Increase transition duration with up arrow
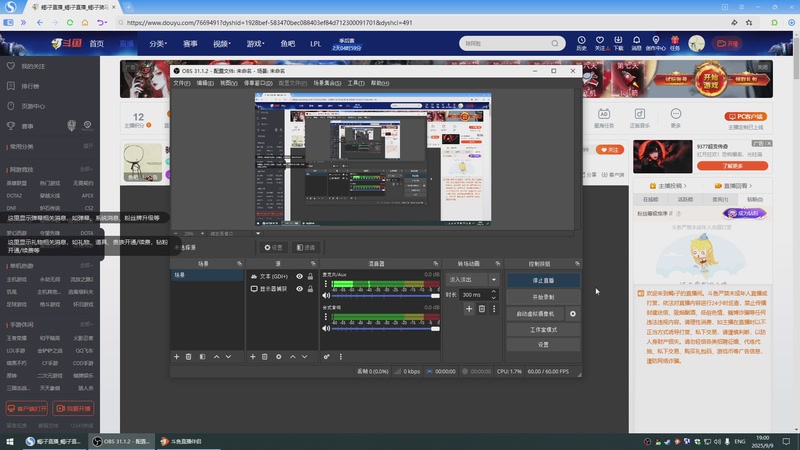Viewport: 800px width, 450px height. pos(493,292)
